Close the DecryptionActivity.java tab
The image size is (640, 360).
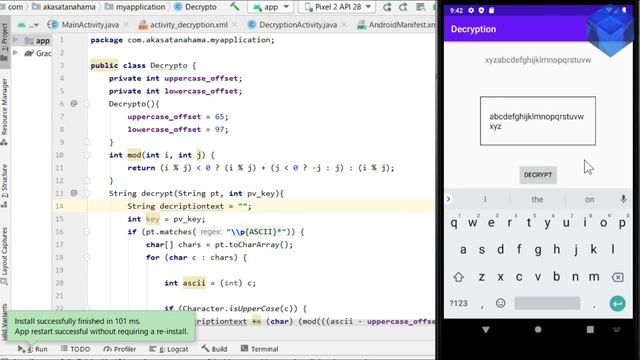point(344,25)
